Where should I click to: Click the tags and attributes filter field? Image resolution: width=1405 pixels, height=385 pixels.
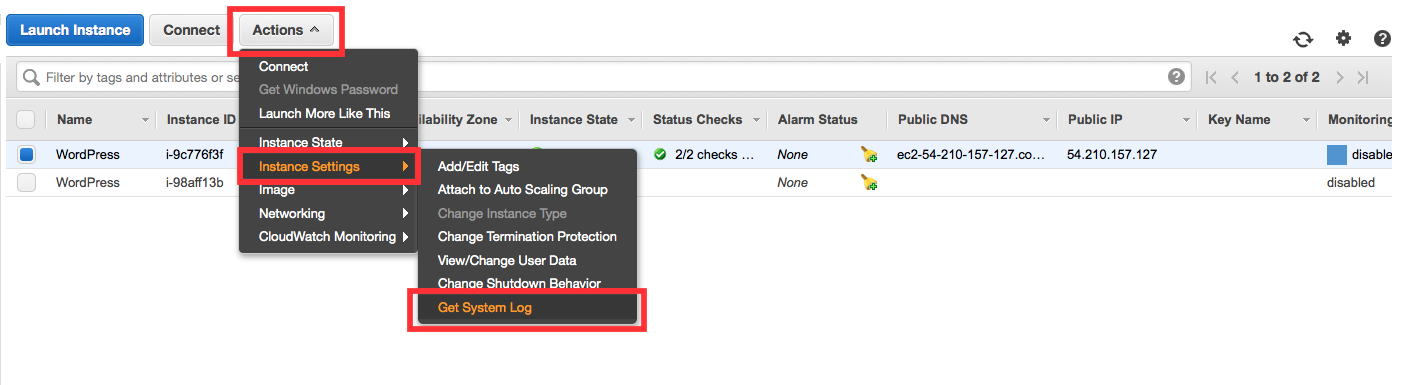pyautogui.click(x=130, y=77)
